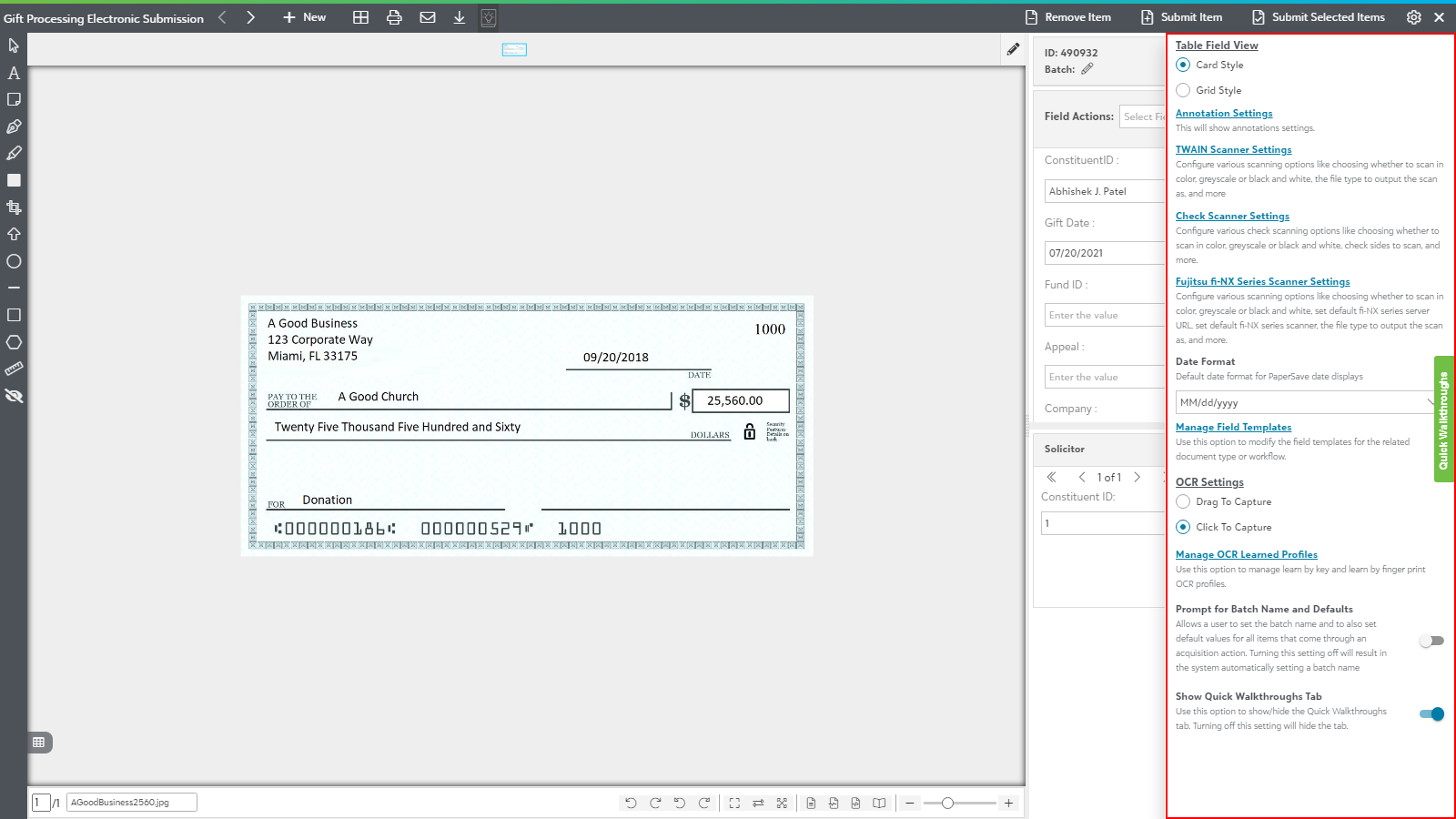
Task: Click the download arrow icon
Action: tap(460, 17)
